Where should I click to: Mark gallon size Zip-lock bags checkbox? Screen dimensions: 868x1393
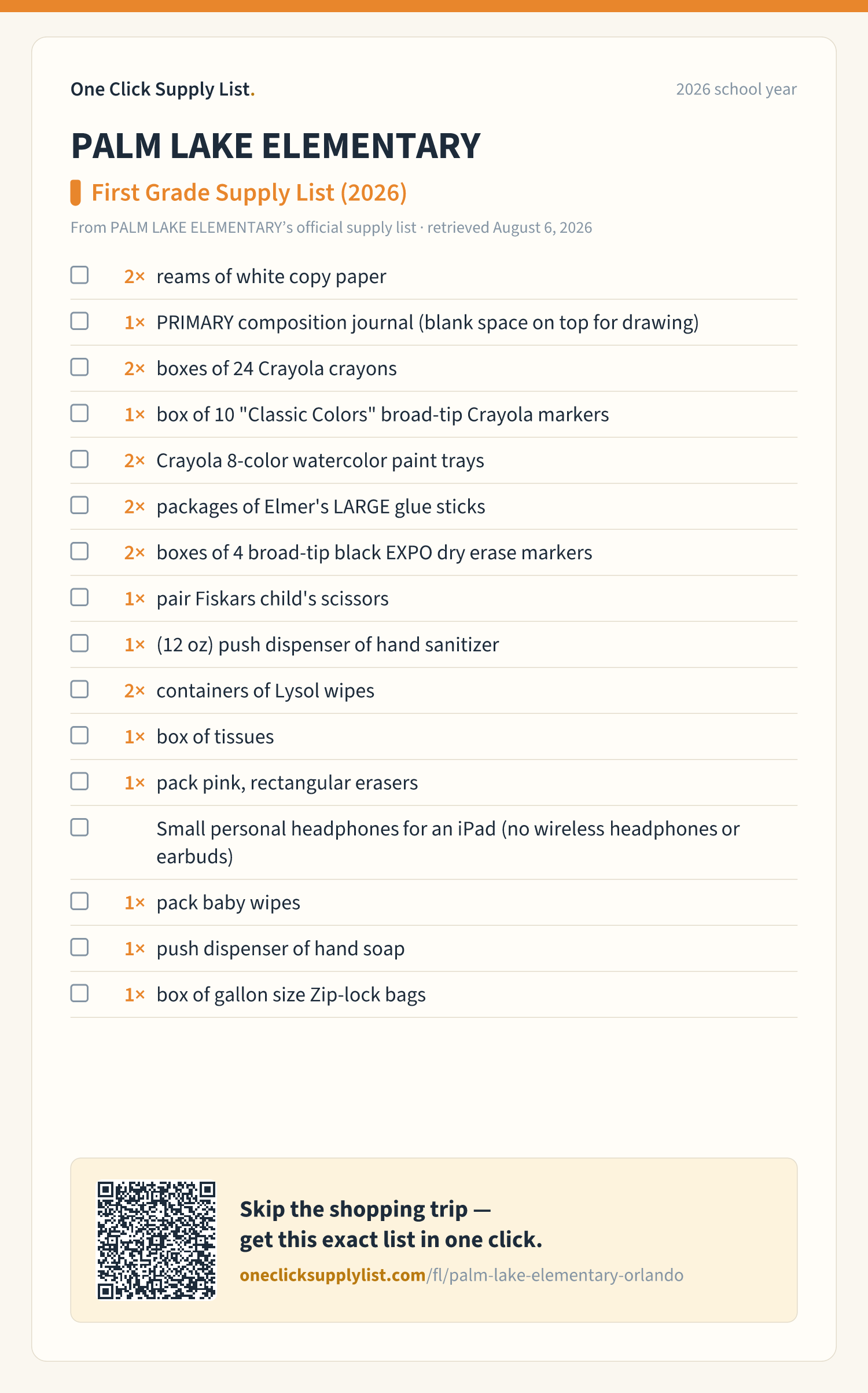(x=79, y=993)
